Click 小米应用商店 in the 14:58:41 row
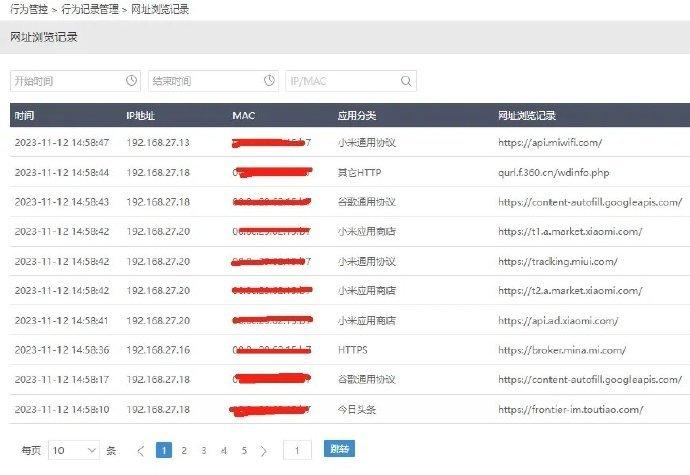 tap(367, 320)
